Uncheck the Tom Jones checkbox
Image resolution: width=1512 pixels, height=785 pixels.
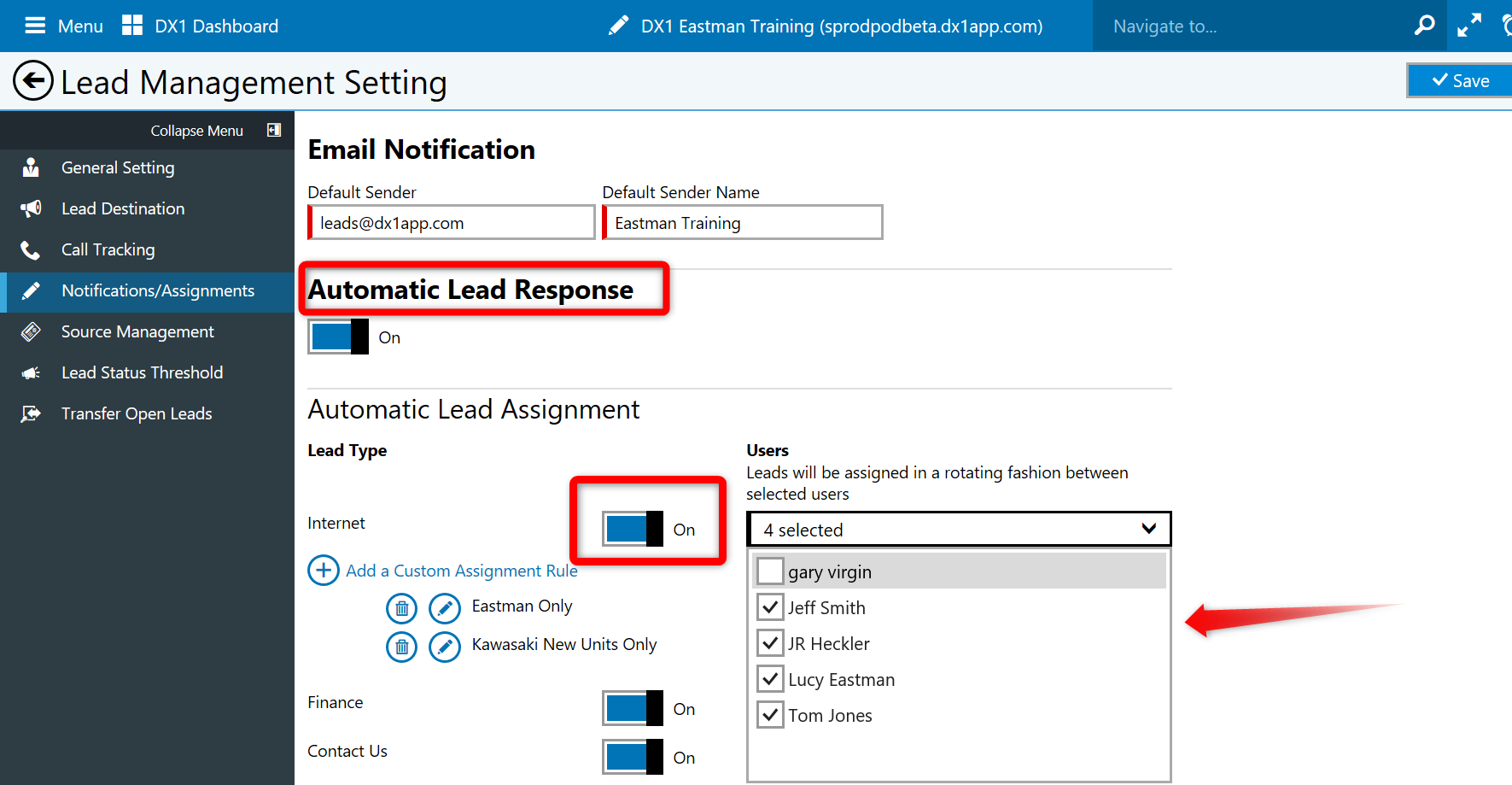pyautogui.click(x=770, y=714)
